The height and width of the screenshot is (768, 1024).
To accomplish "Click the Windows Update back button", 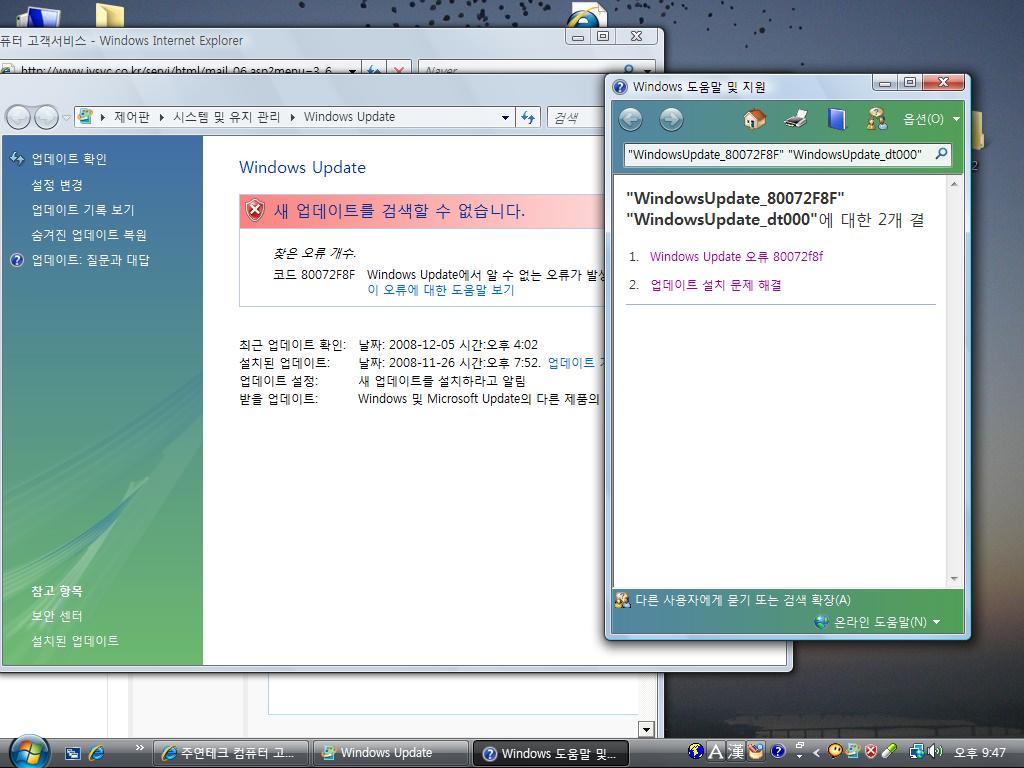I will click(x=18, y=118).
